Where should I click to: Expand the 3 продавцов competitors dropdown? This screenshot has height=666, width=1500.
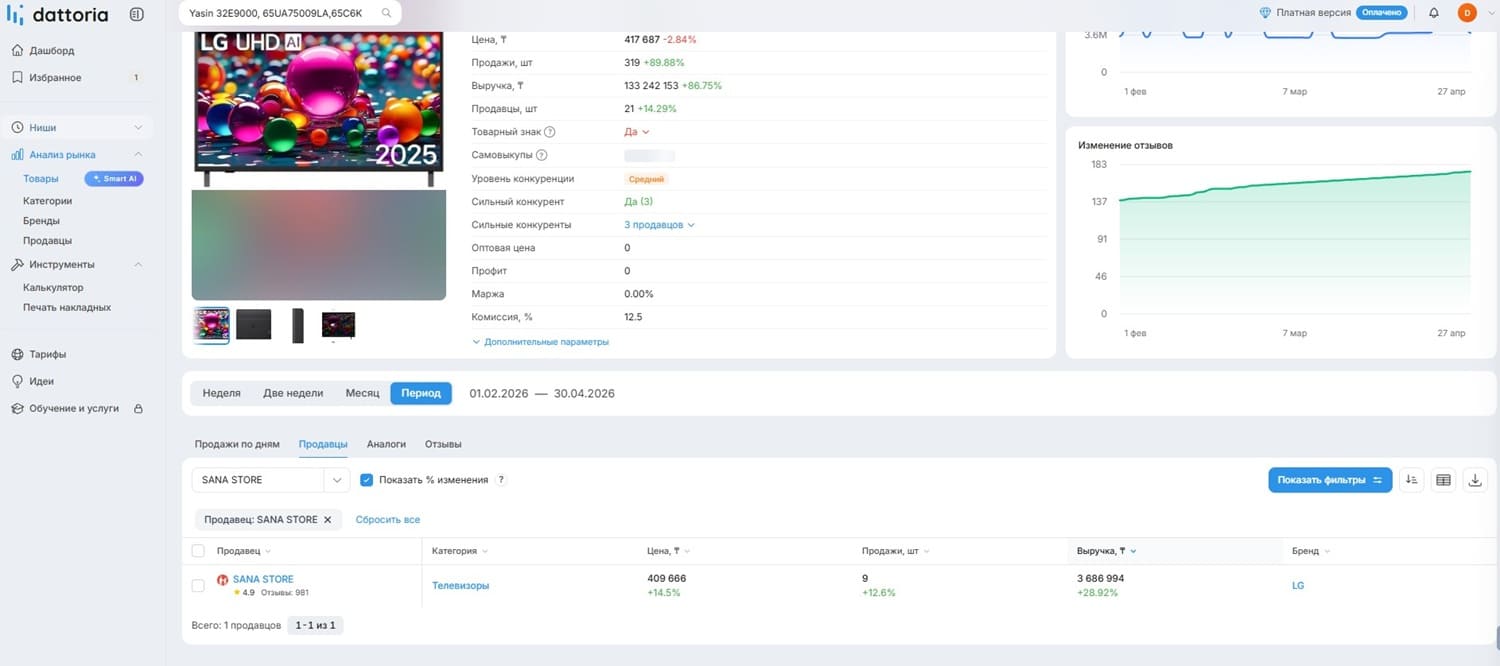pyautogui.click(x=659, y=225)
